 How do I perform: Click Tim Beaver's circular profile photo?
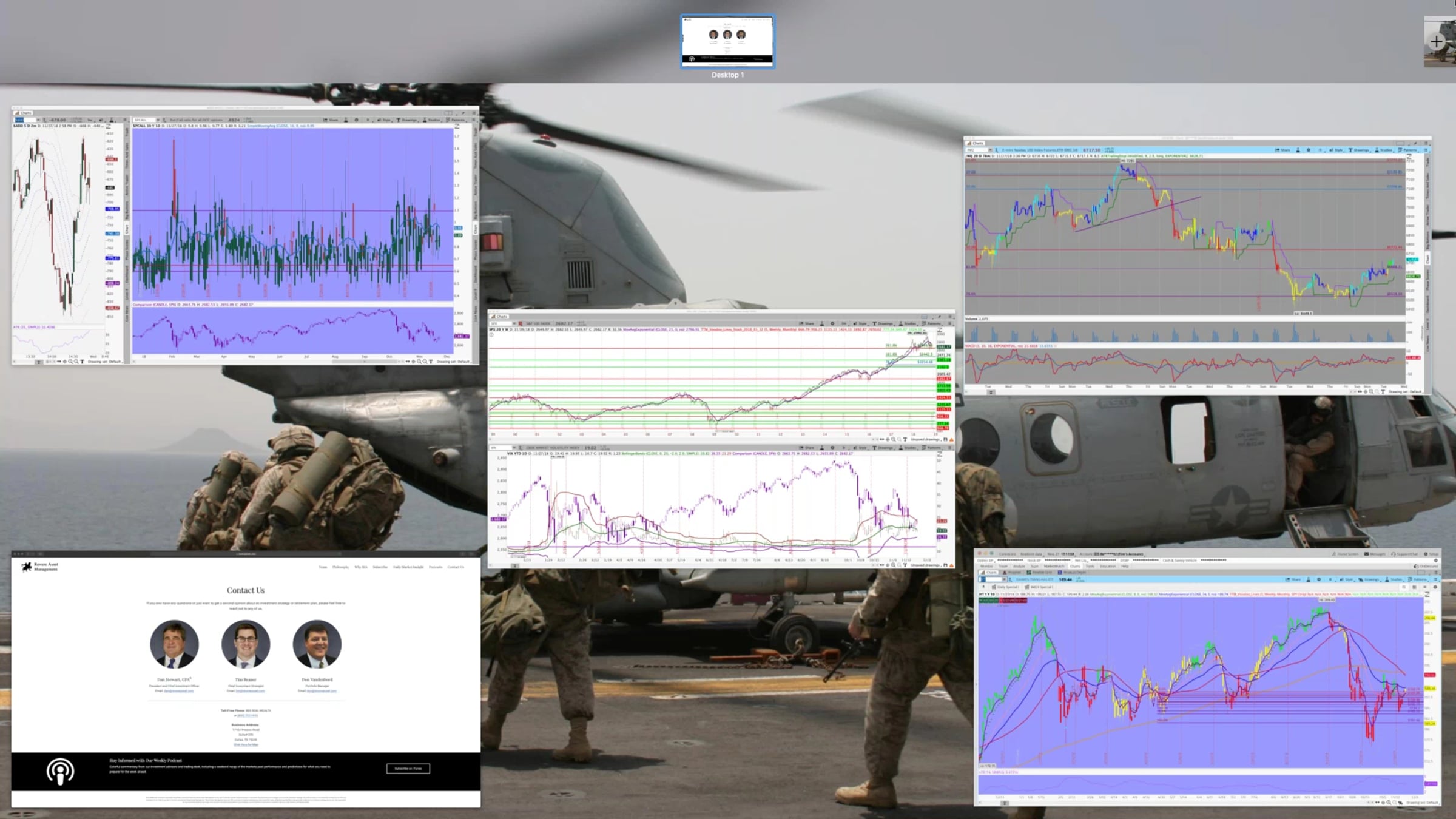pyautogui.click(x=246, y=644)
